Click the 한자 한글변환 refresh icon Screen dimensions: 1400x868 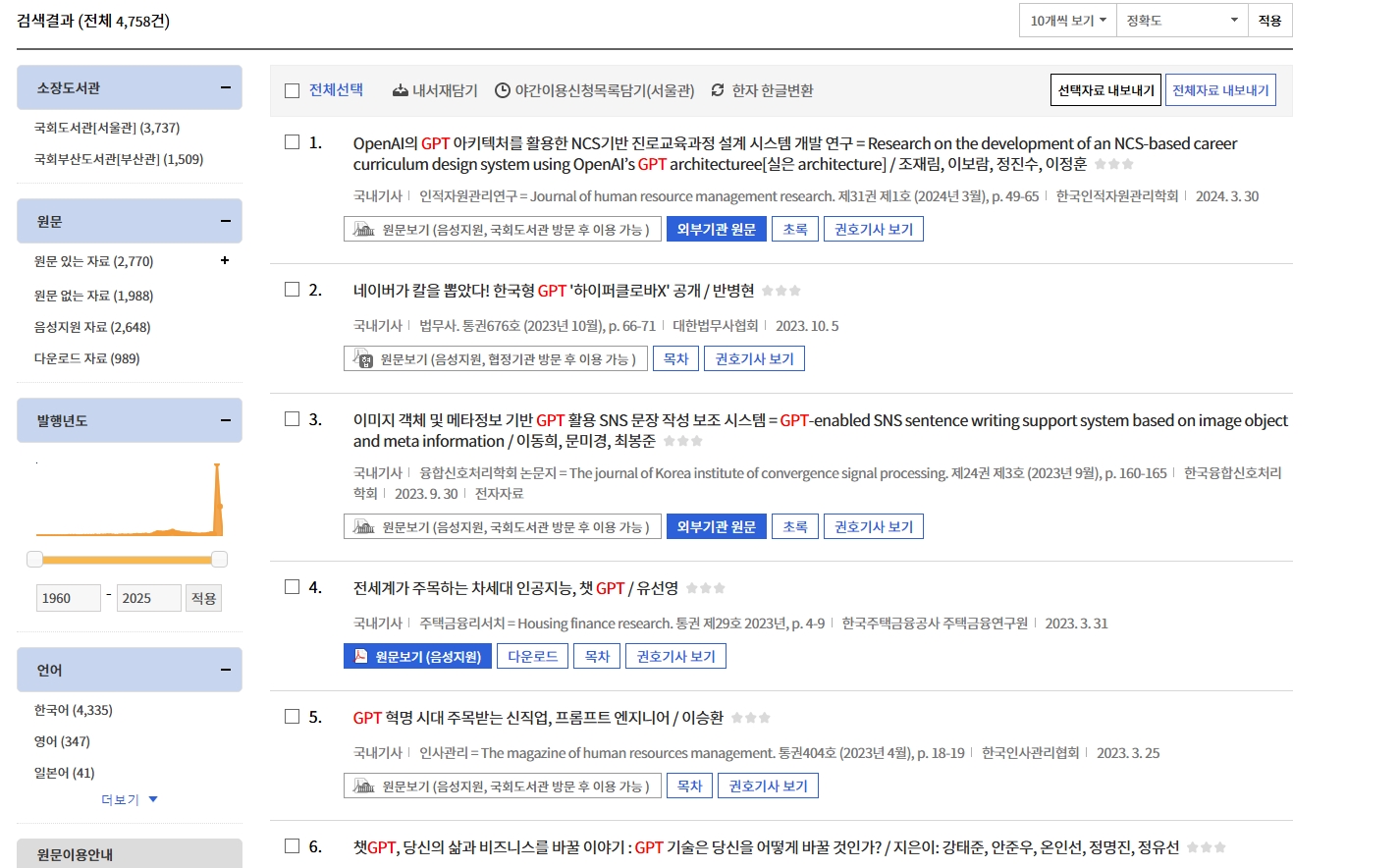[718, 90]
